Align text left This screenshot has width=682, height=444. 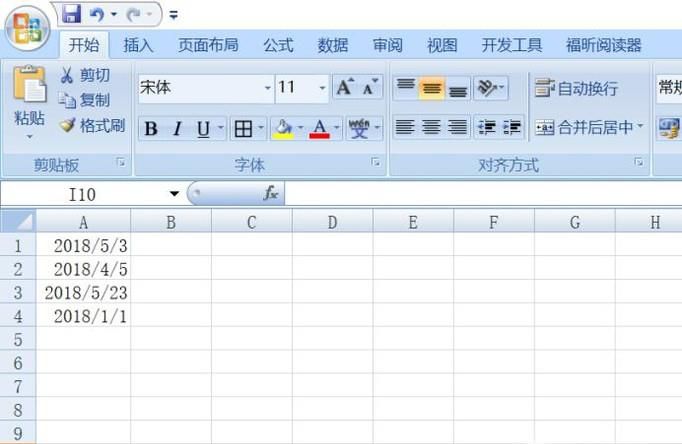pos(405,127)
